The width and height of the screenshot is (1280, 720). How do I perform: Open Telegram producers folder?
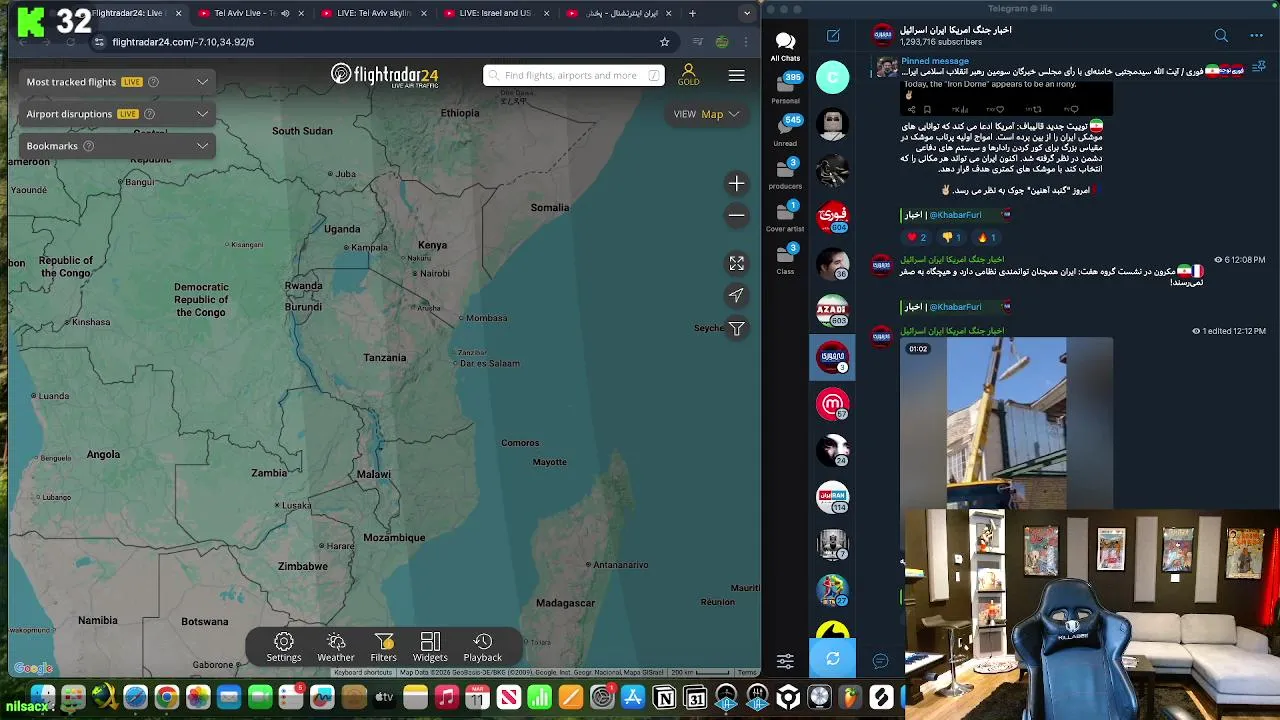click(x=785, y=173)
